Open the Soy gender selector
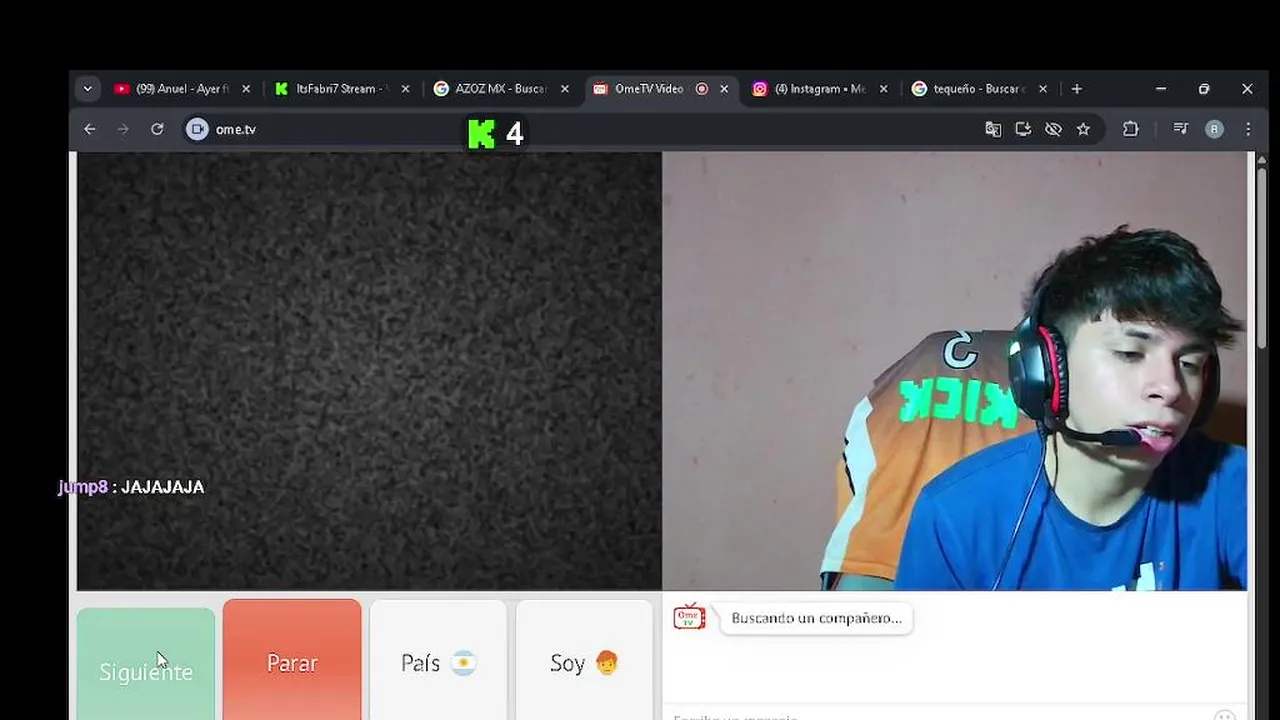 [x=584, y=660]
